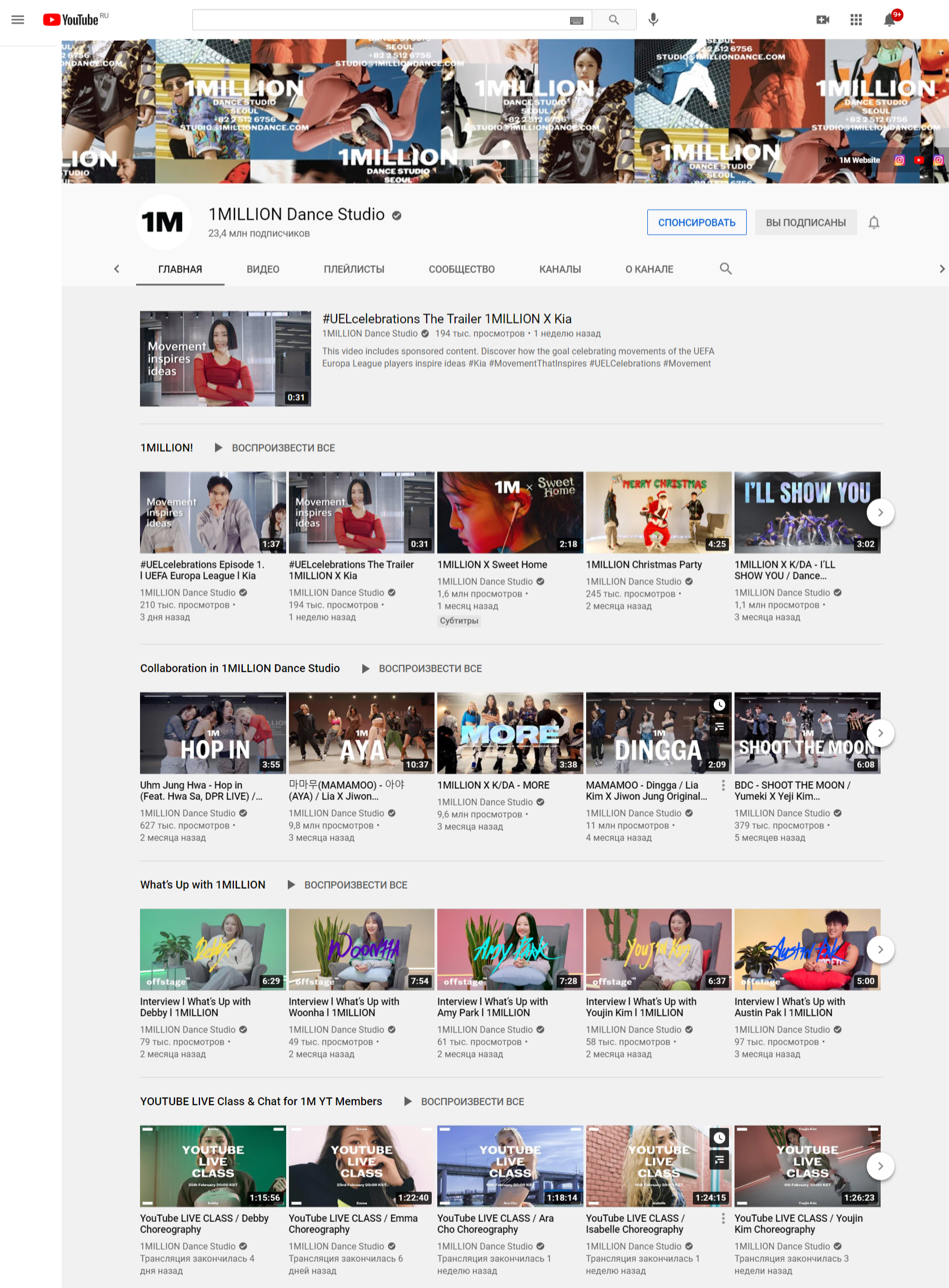Viewport: 949px width, 1288px height.
Task: Switch to the ВИДЕО tab
Action: [x=262, y=269]
